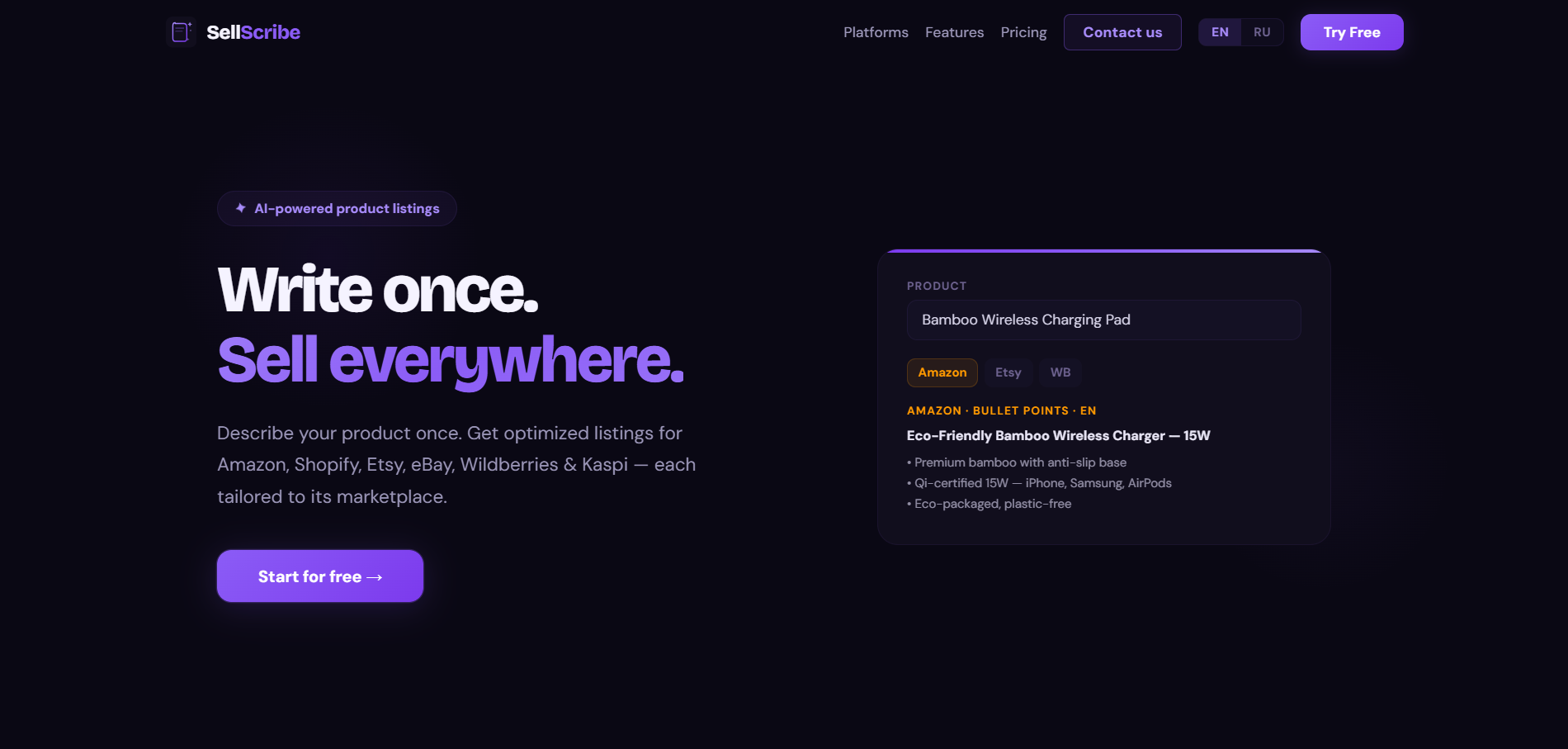Click the purple gradient bar above the product card

(x=1103, y=250)
